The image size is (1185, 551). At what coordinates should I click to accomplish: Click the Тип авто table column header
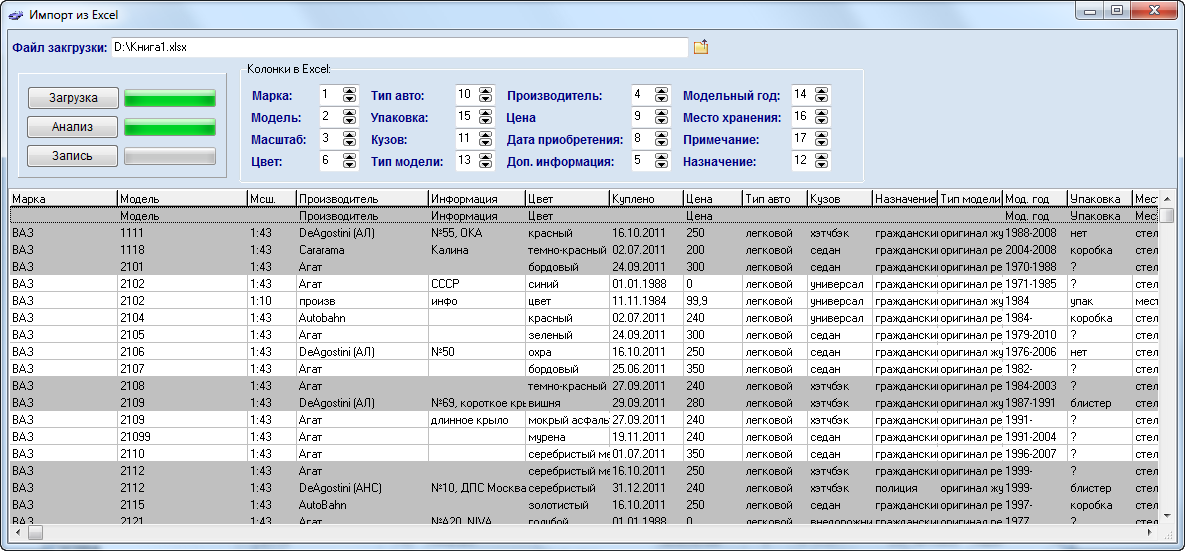775,199
